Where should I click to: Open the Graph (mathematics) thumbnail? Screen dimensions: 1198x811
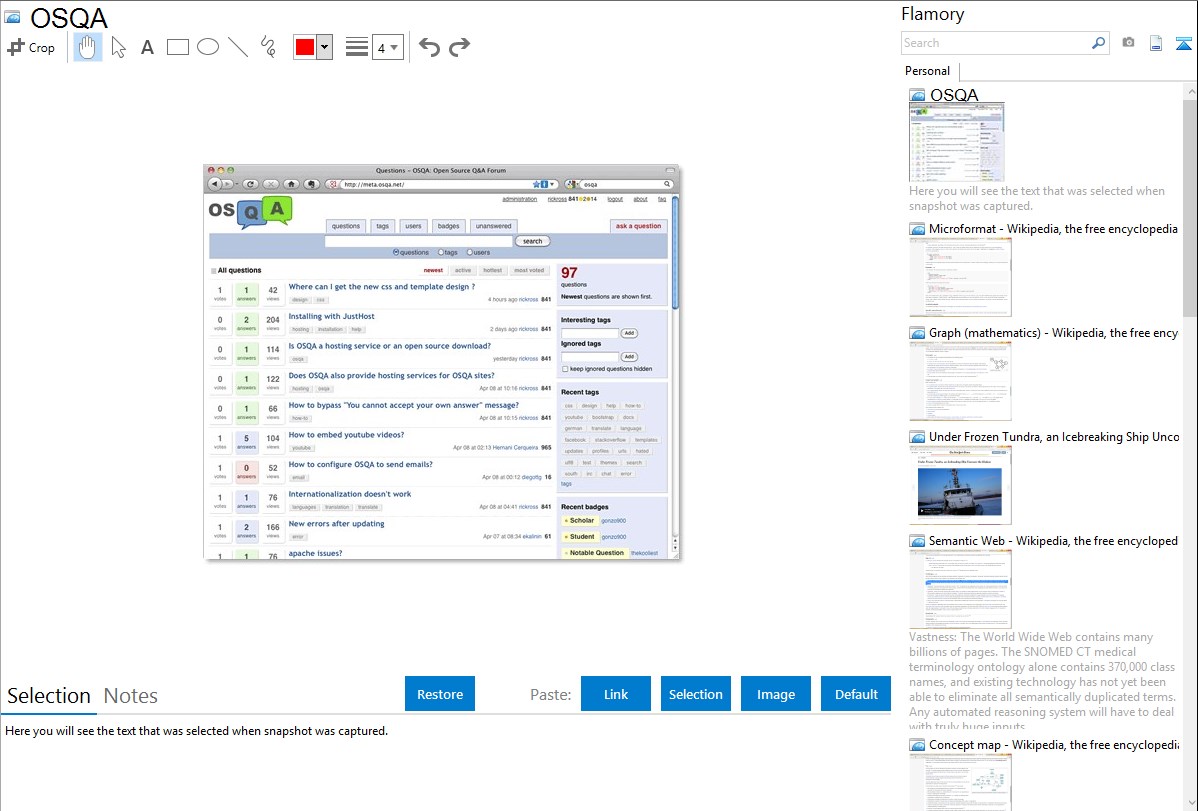(x=960, y=381)
